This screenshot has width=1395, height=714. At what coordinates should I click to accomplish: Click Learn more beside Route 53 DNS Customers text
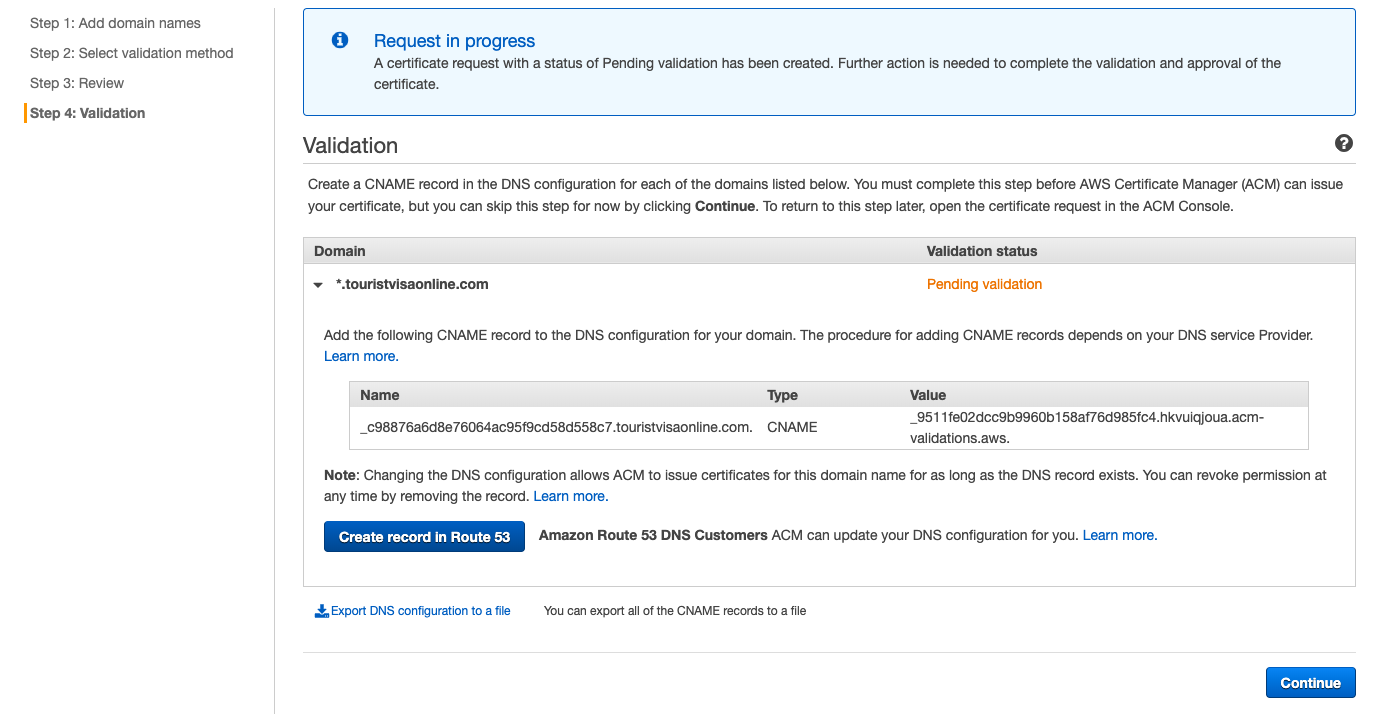[x=1119, y=535]
